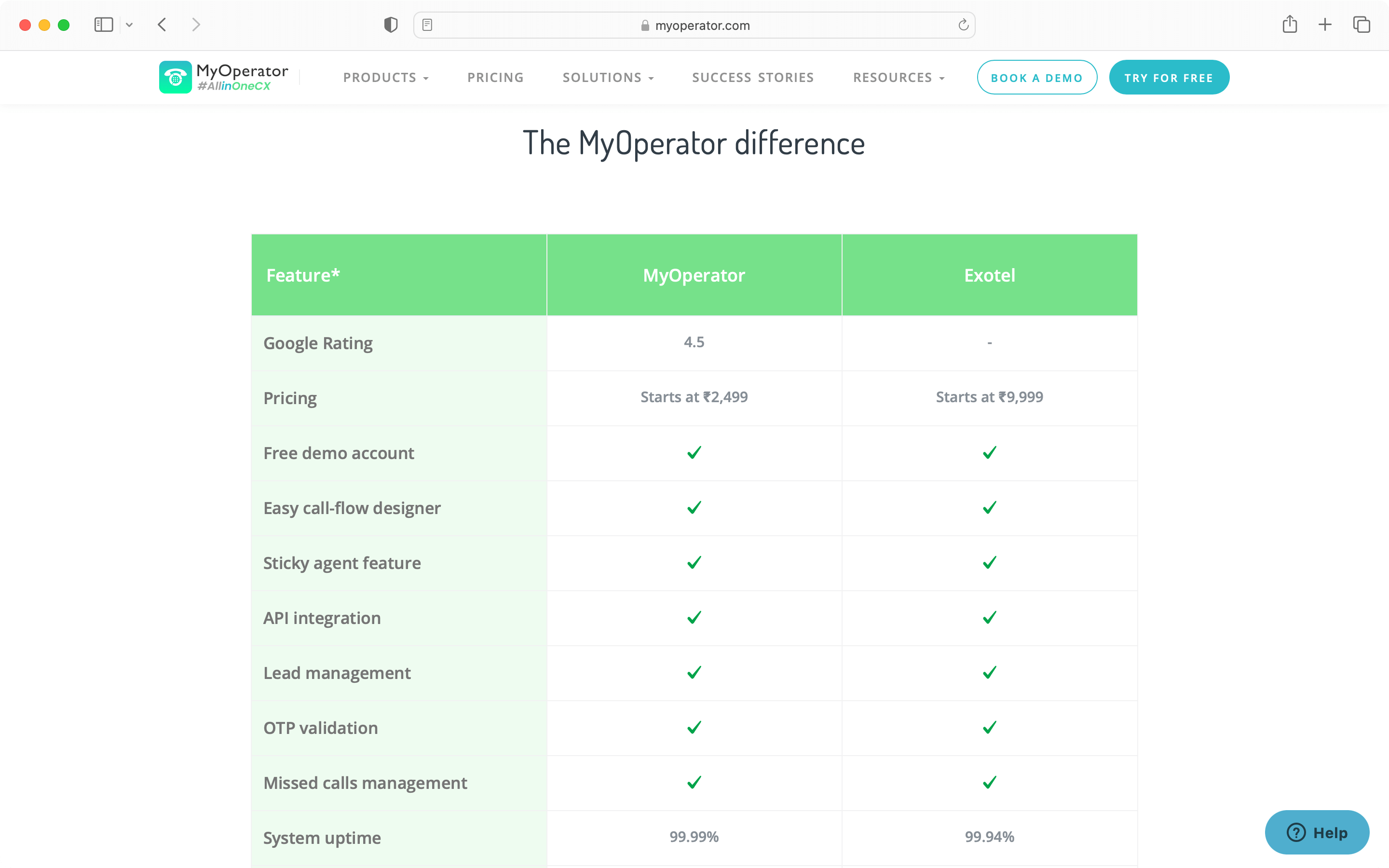The width and height of the screenshot is (1389, 868).
Task: Go forward to the next page
Action: 196,25
